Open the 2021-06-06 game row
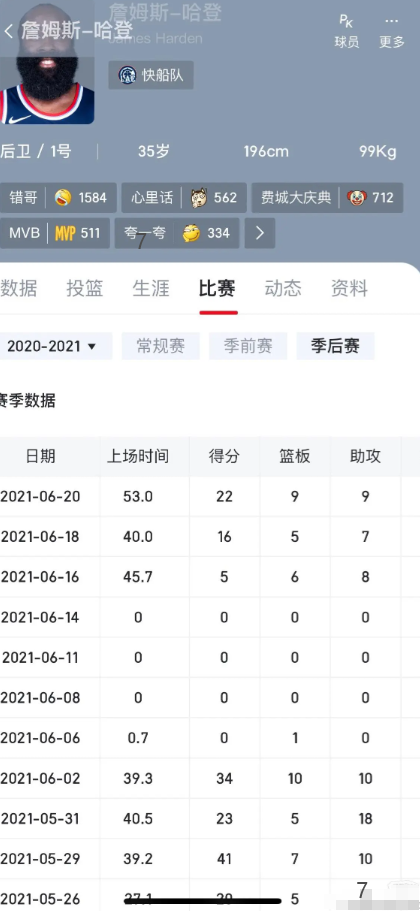This screenshot has height=911, width=420. click(210, 738)
